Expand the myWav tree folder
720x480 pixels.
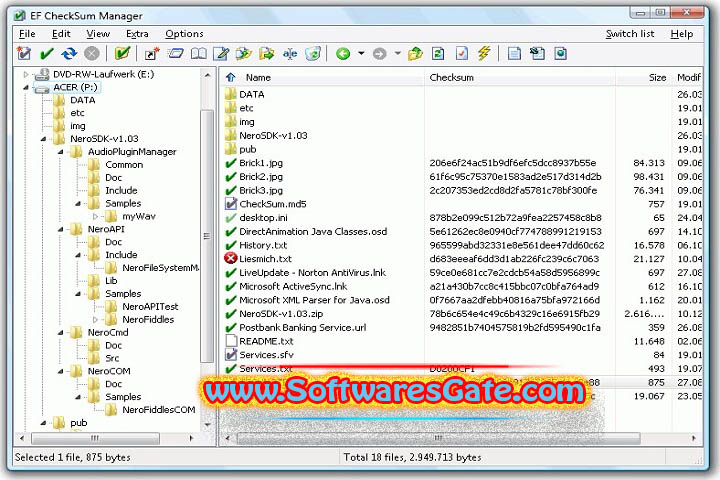click(95, 216)
